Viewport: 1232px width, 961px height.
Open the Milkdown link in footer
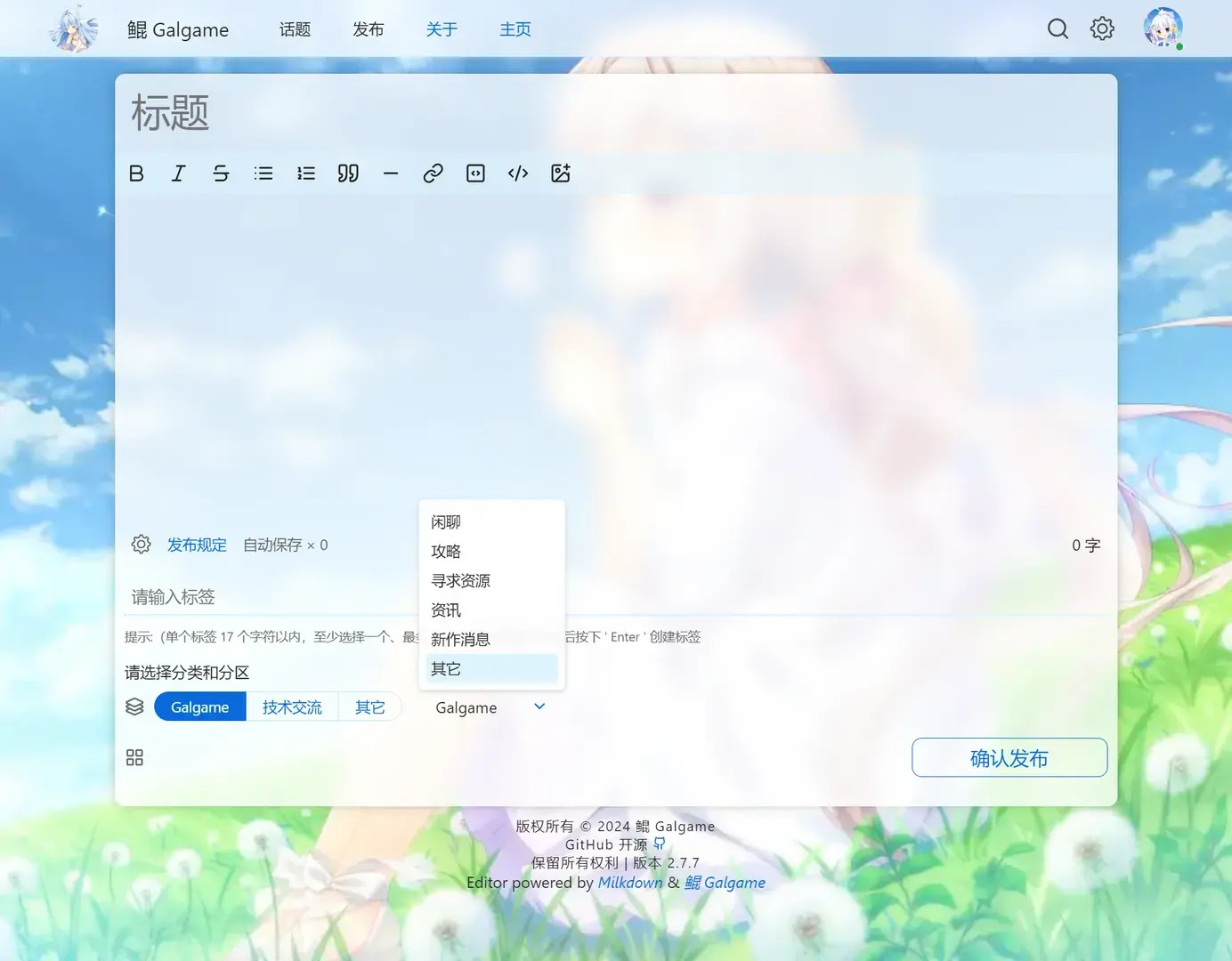coord(630,883)
